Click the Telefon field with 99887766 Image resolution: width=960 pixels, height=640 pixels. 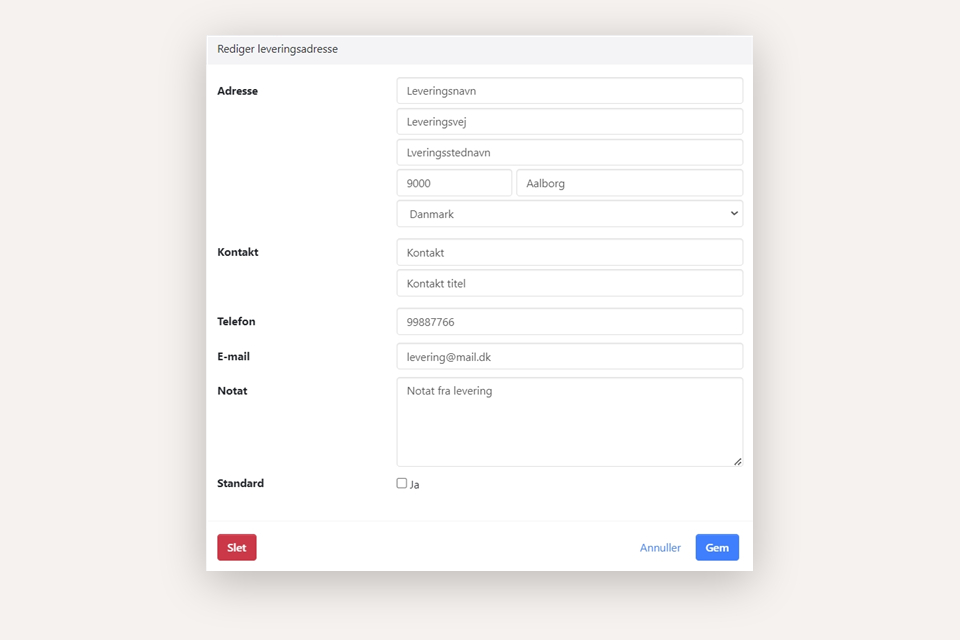pos(569,322)
